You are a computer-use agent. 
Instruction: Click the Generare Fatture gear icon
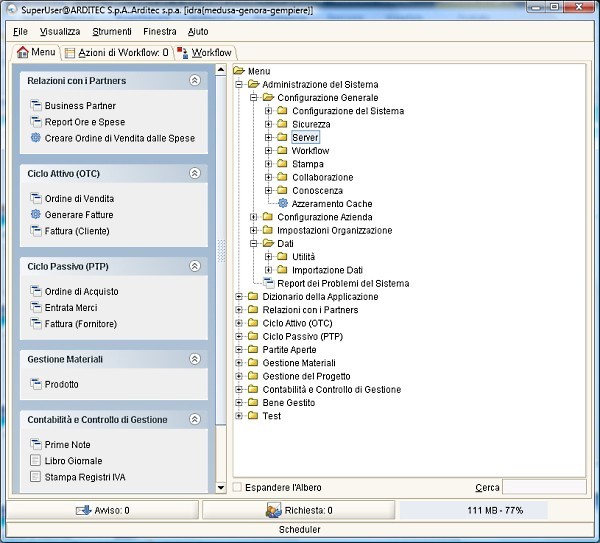click(x=36, y=215)
